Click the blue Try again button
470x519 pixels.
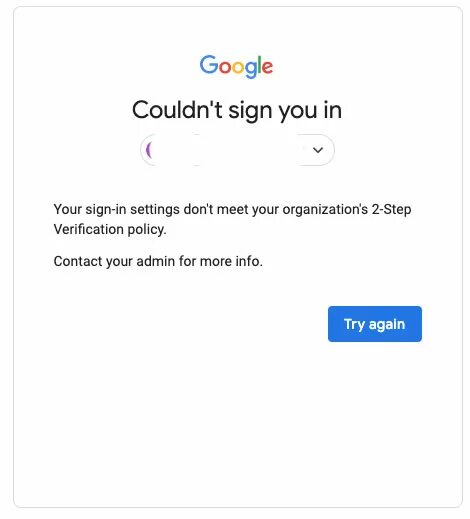374,324
